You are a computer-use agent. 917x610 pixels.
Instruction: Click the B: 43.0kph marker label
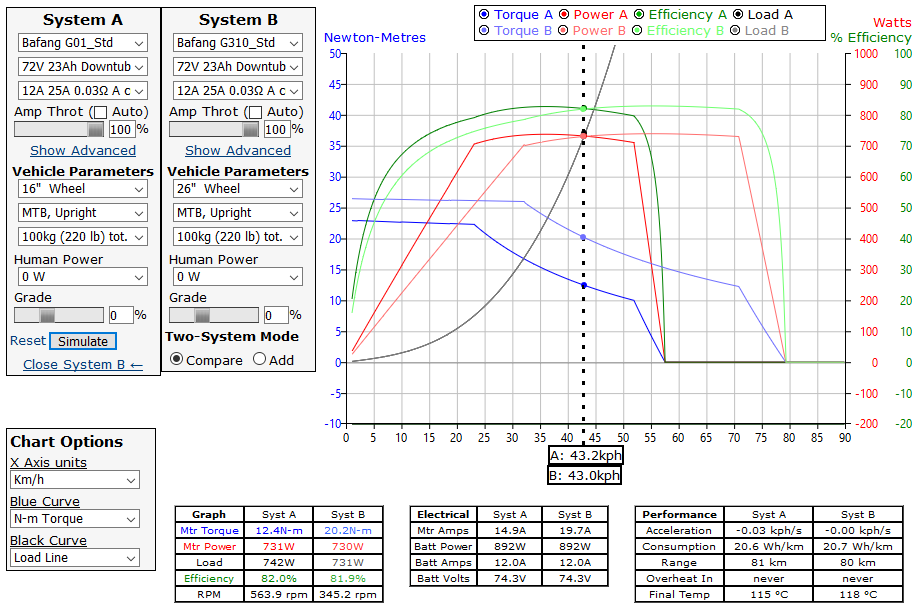coord(584,475)
